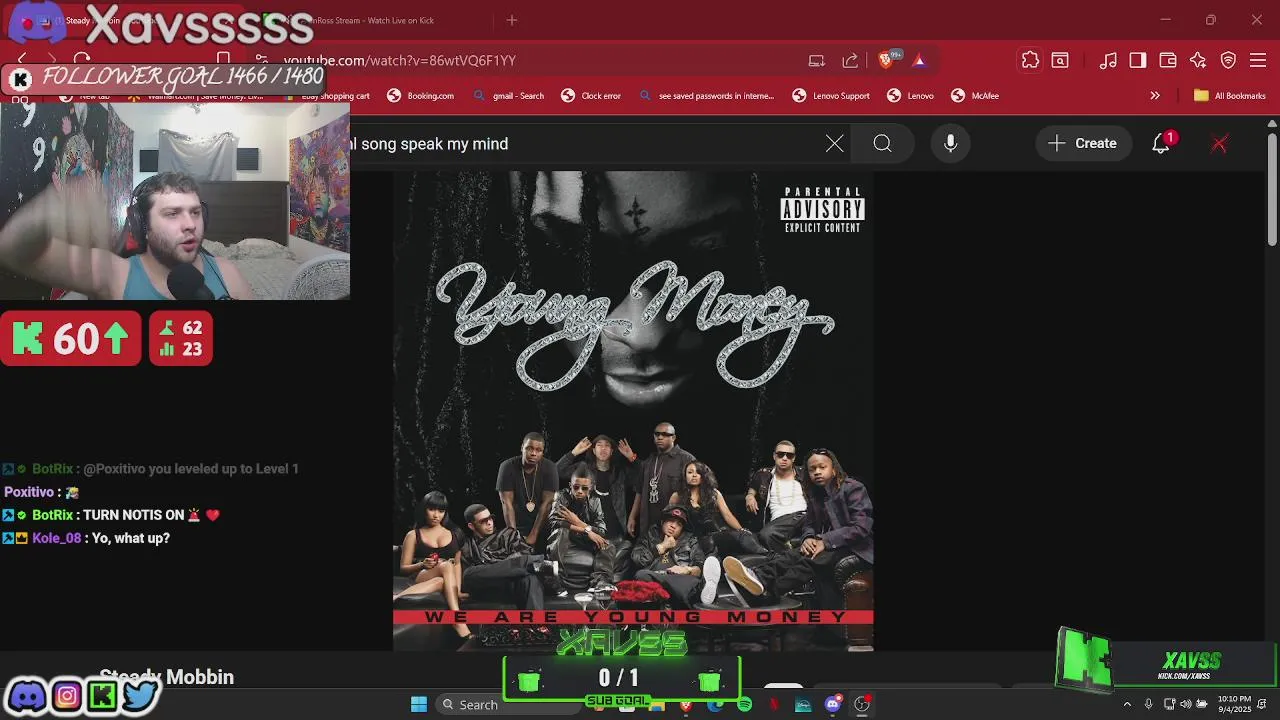
Task: Open Brave browser taskbar icon
Action: click(686, 706)
